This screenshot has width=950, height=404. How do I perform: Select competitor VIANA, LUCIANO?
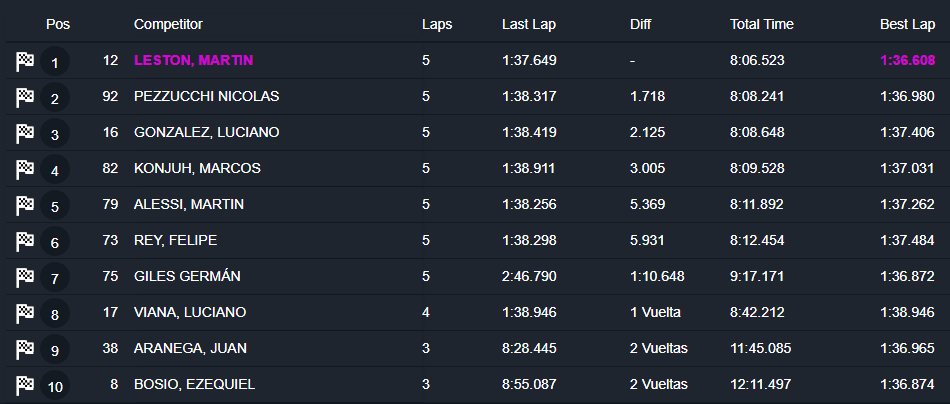click(190, 312)
